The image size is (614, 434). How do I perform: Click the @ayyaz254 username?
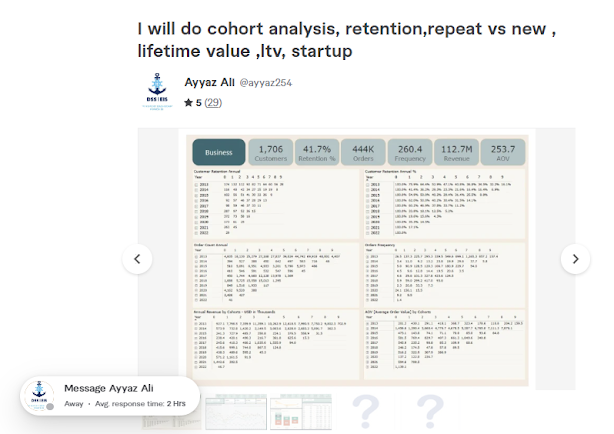click(x=265, y=83)
